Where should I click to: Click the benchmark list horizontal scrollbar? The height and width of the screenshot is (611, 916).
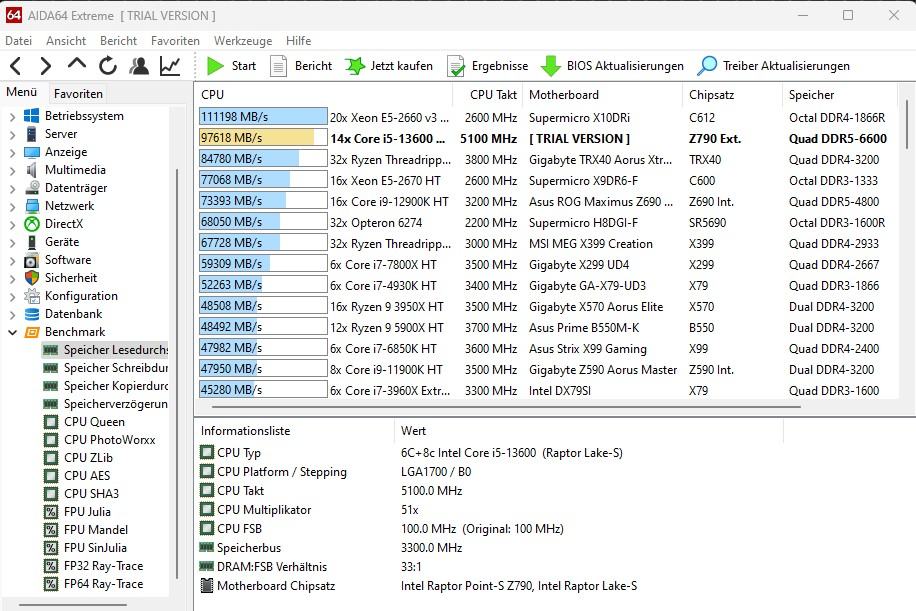(x=506, y=406)
